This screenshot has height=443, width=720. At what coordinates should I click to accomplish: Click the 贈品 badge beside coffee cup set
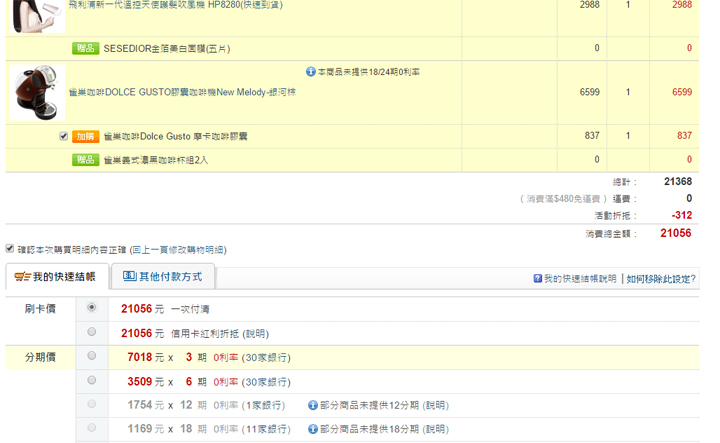pyautogui.click(x=85, y=160)
